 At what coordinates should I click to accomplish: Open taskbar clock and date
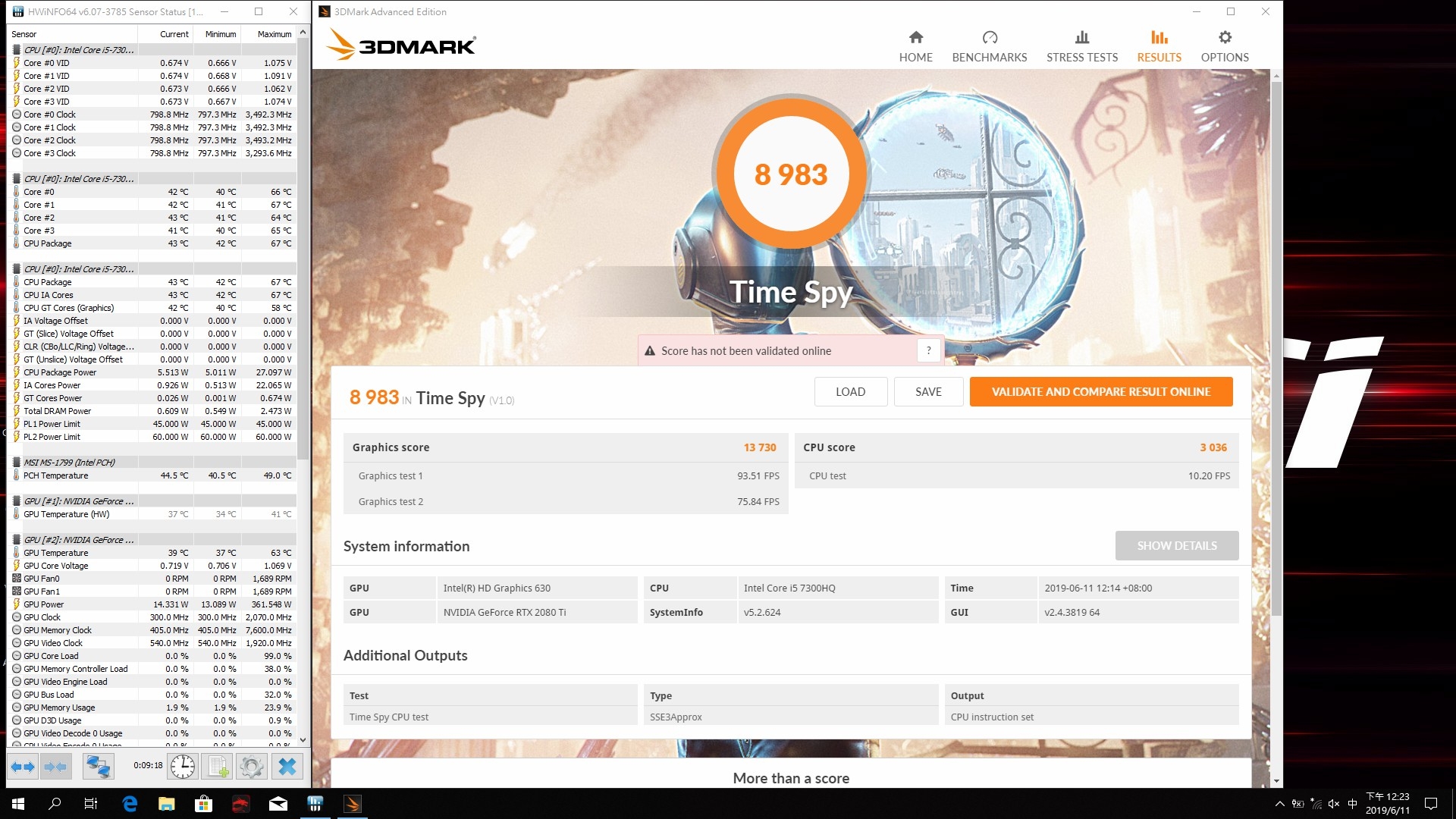1388,804
